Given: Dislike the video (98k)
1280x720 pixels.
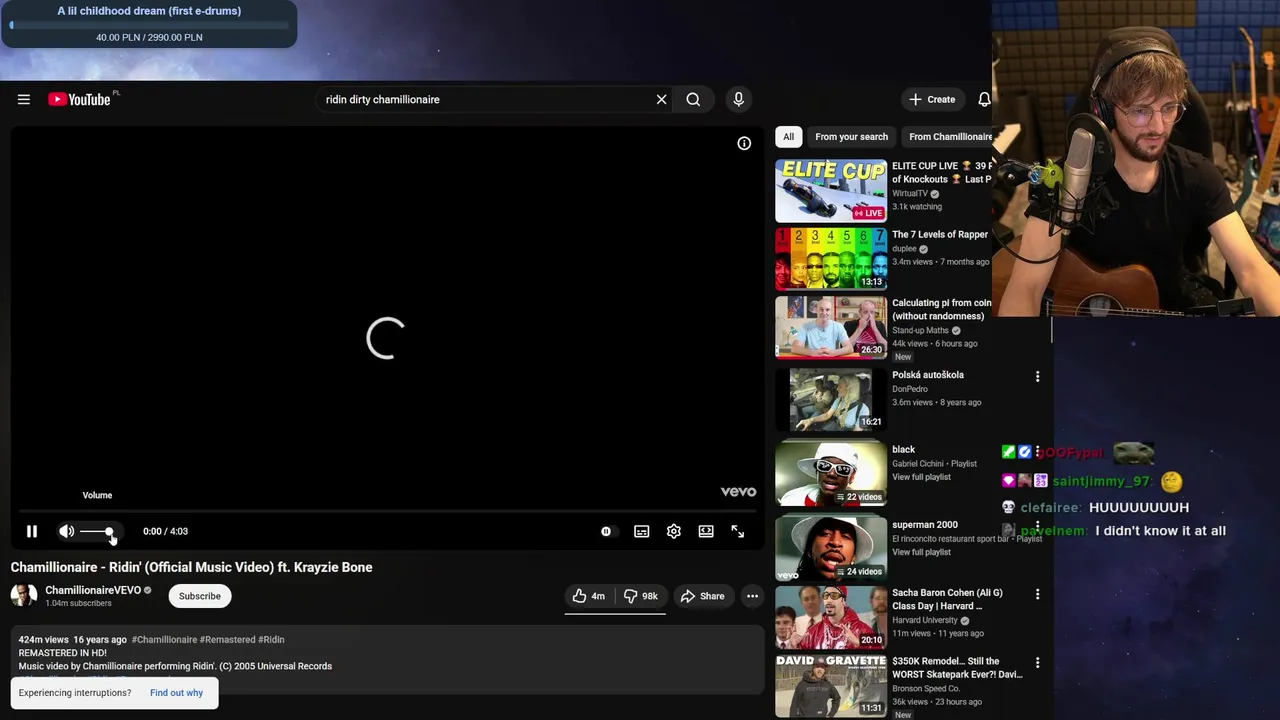Looking at the screenshot, I should tap(640, 596).
